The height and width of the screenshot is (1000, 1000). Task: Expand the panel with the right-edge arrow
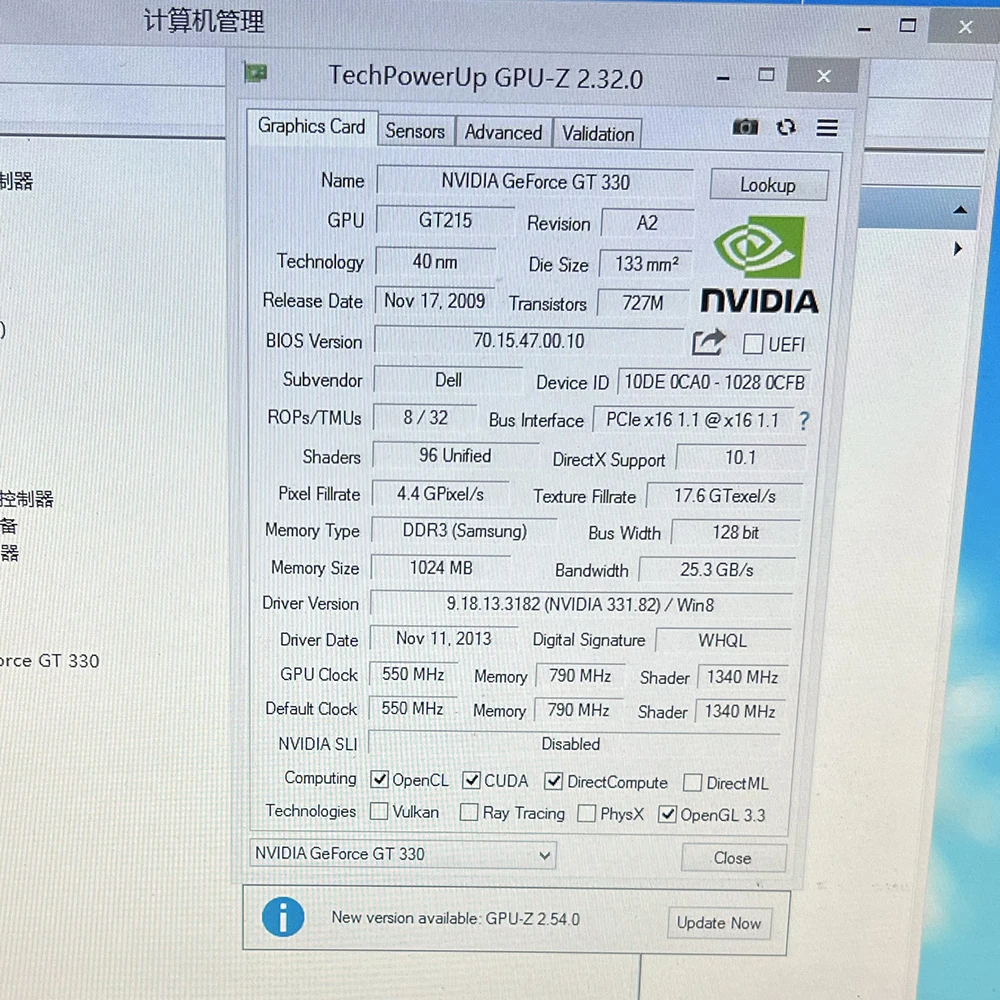coord(956,248)
